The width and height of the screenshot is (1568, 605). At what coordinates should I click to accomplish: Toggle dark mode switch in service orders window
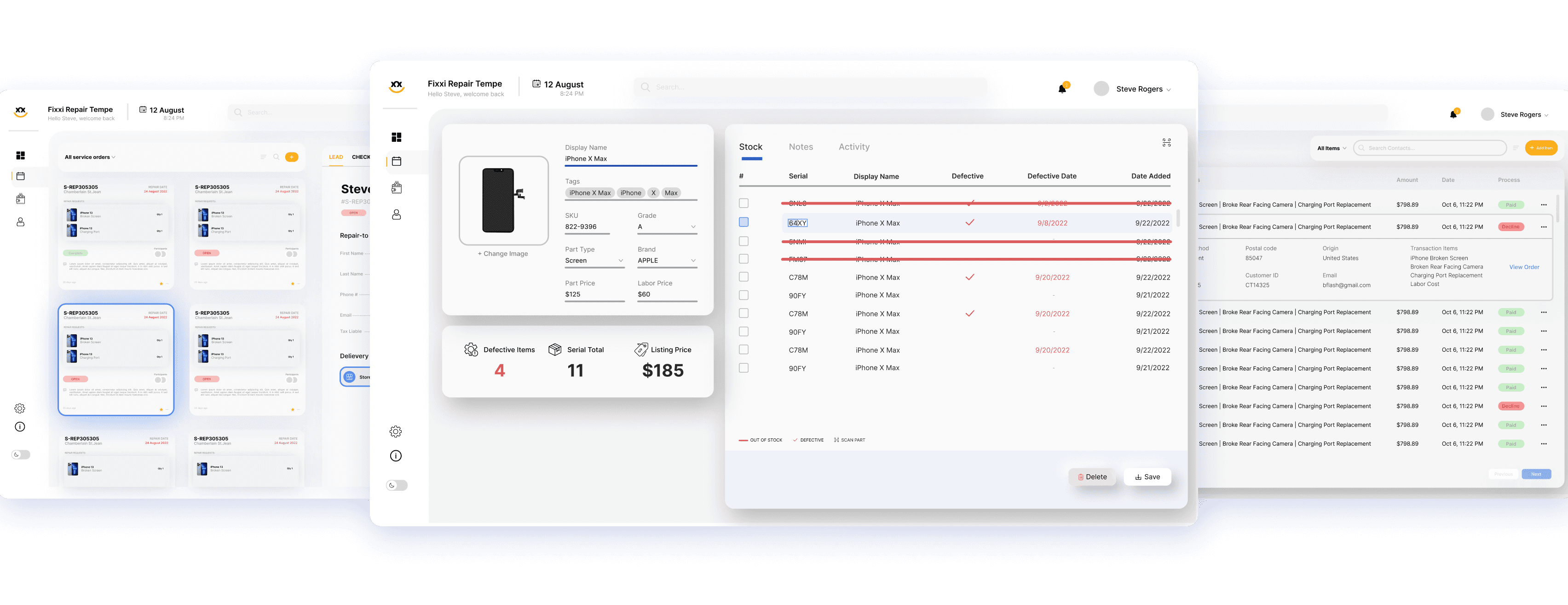[x=21, y=454]
